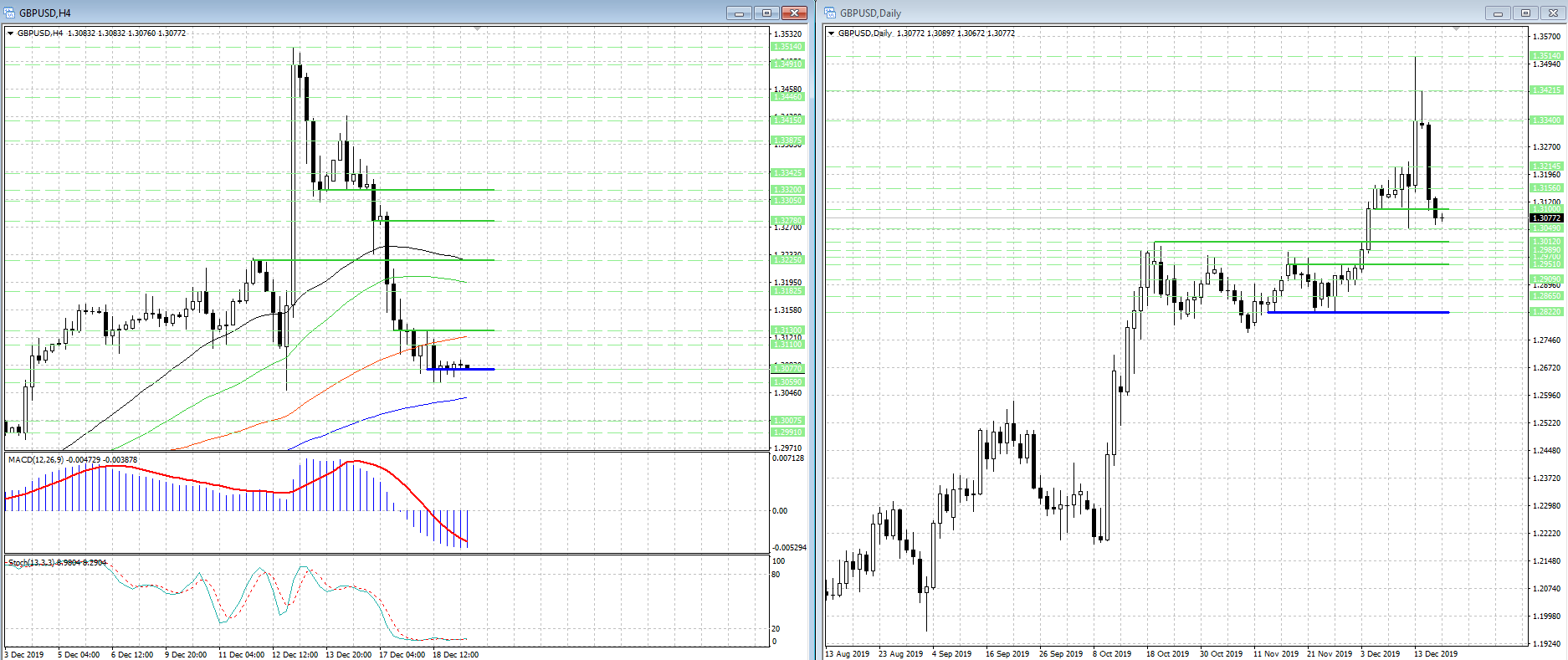The width and height of the screenshot is (1568, 660).
Task: Activate the GBPUSD,H4 title bar
Action: pyautogui.click(x=368, y=13)
